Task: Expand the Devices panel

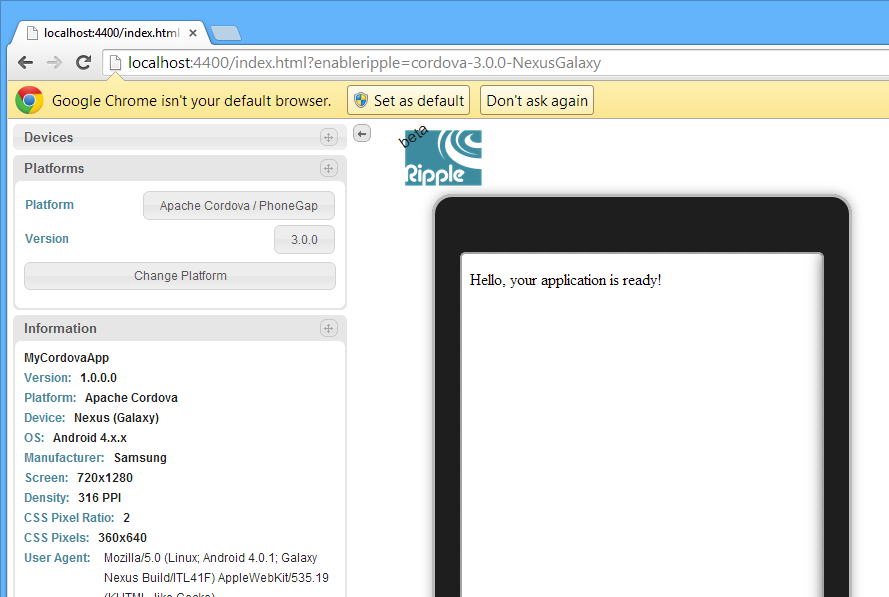Action: pyautogui.click(x=180, y=137)
